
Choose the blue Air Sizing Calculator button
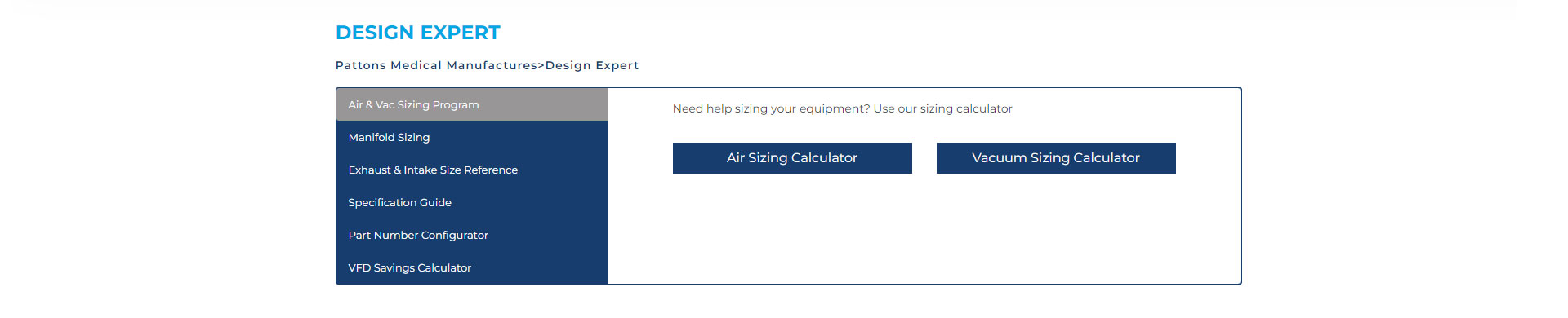pyautogui.click(x=792, y=158)
